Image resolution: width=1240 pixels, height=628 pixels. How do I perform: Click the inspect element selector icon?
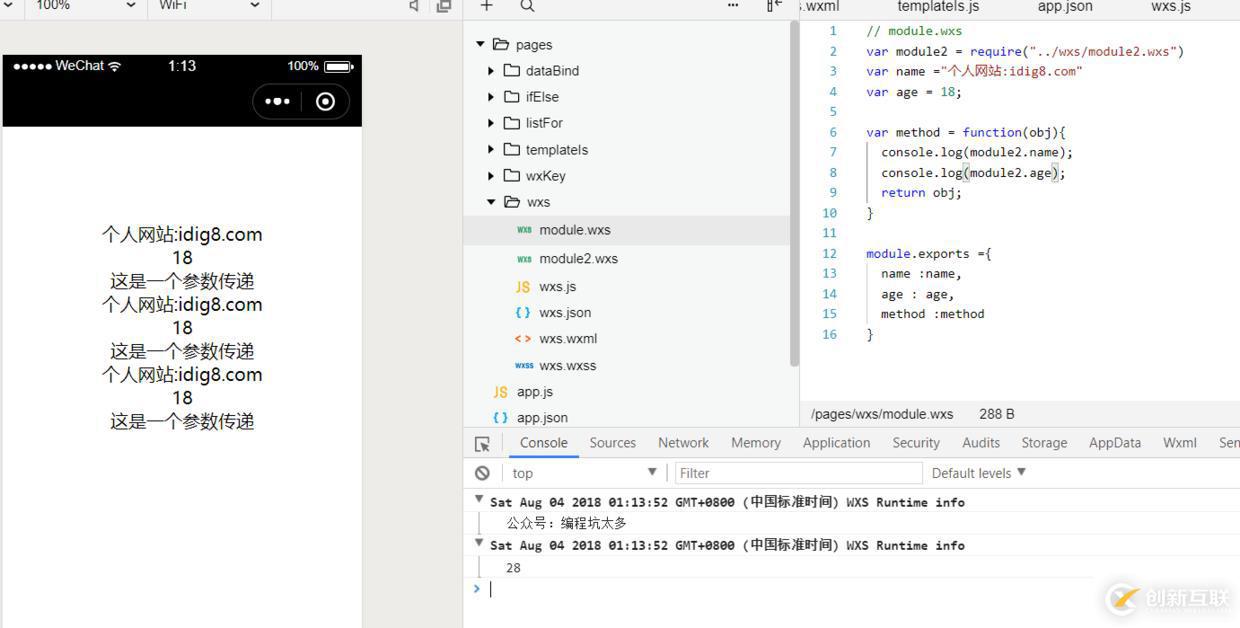pos(482,443)
